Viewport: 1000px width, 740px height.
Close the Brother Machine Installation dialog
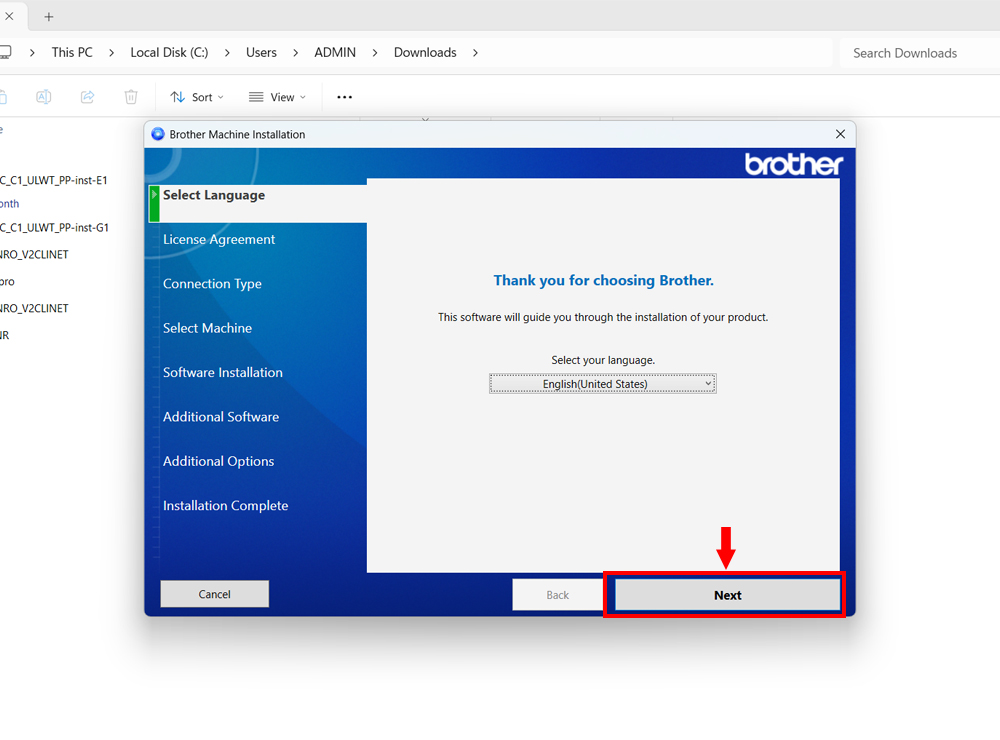pos(840,134)
